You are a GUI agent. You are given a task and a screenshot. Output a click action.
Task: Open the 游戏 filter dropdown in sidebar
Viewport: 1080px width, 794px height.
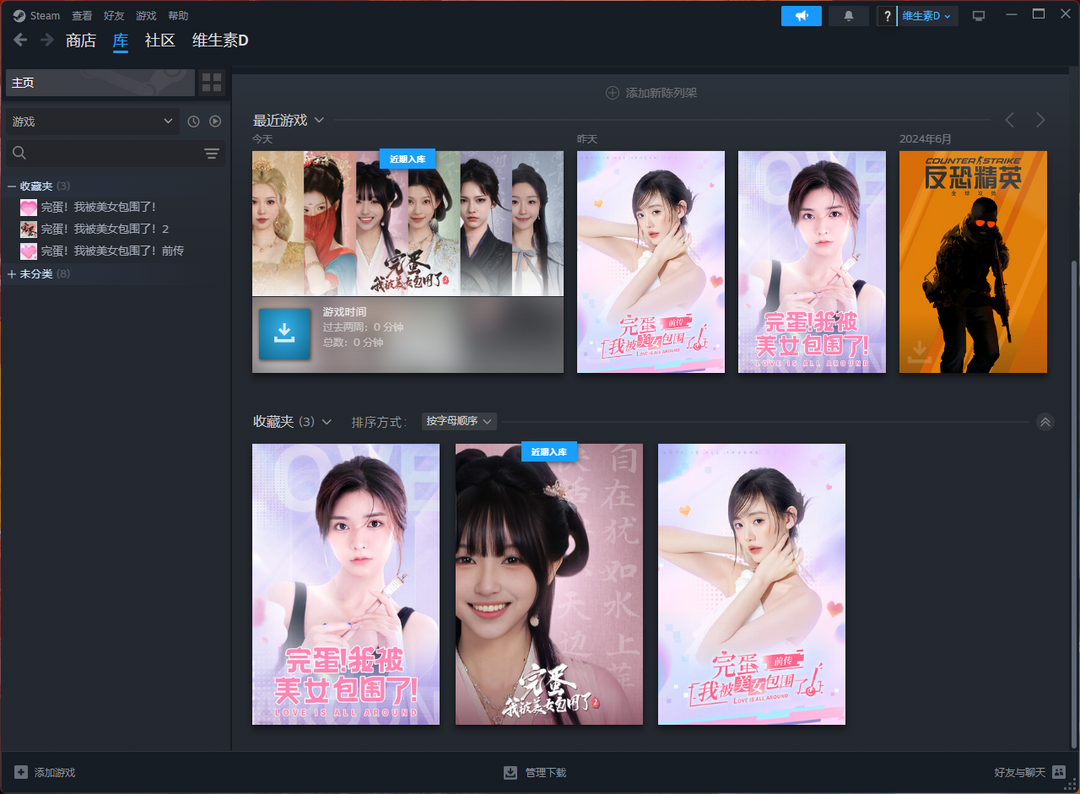[x=92, y=121]
